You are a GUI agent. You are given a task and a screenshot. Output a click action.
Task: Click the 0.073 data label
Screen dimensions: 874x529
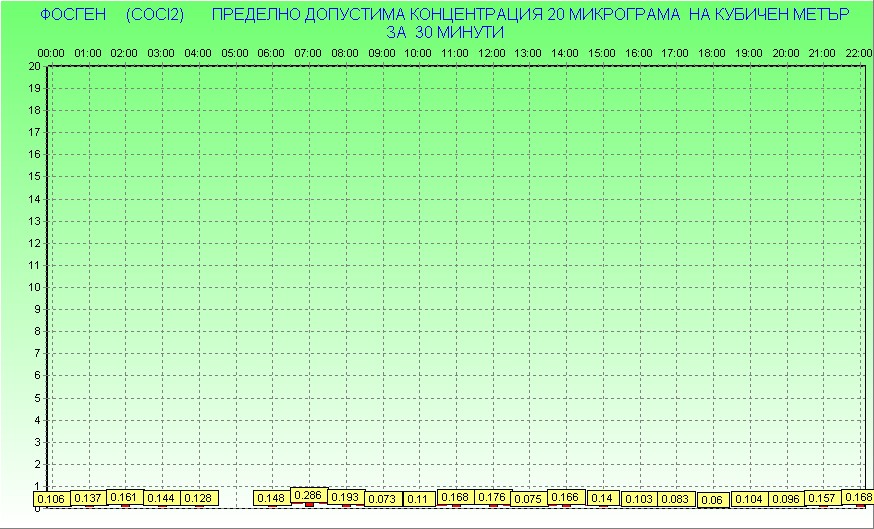(382, 499)
